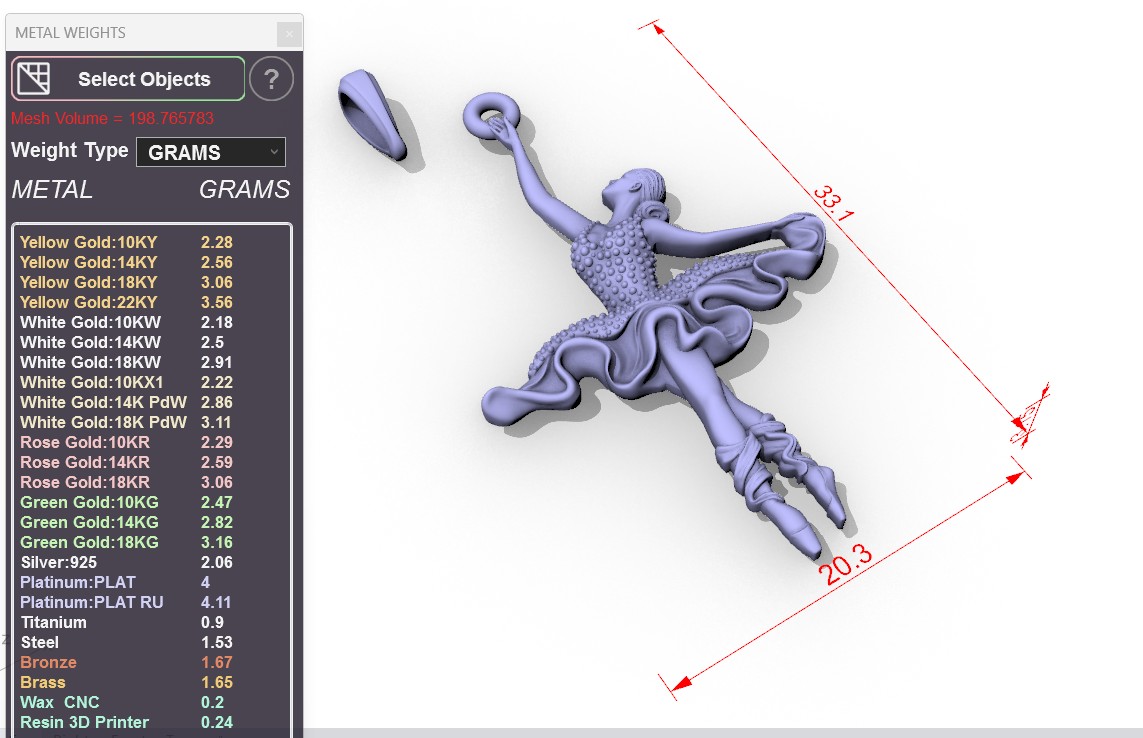The width and height of the screenshot is (1143, 738).
Task: Click the 20.3 dimension label
Action: point(845,564)
